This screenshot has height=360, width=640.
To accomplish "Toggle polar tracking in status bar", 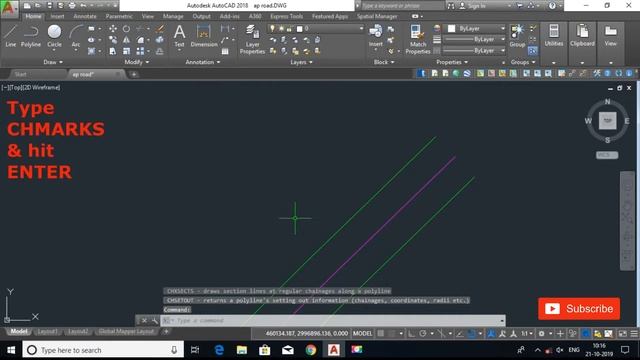I will point(423,333).
